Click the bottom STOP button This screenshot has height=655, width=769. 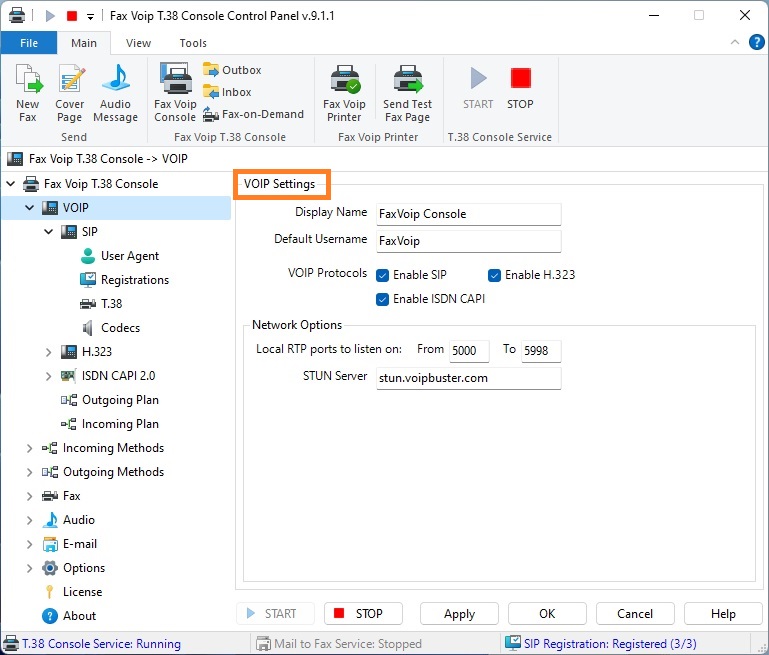(x=363, y=614)
